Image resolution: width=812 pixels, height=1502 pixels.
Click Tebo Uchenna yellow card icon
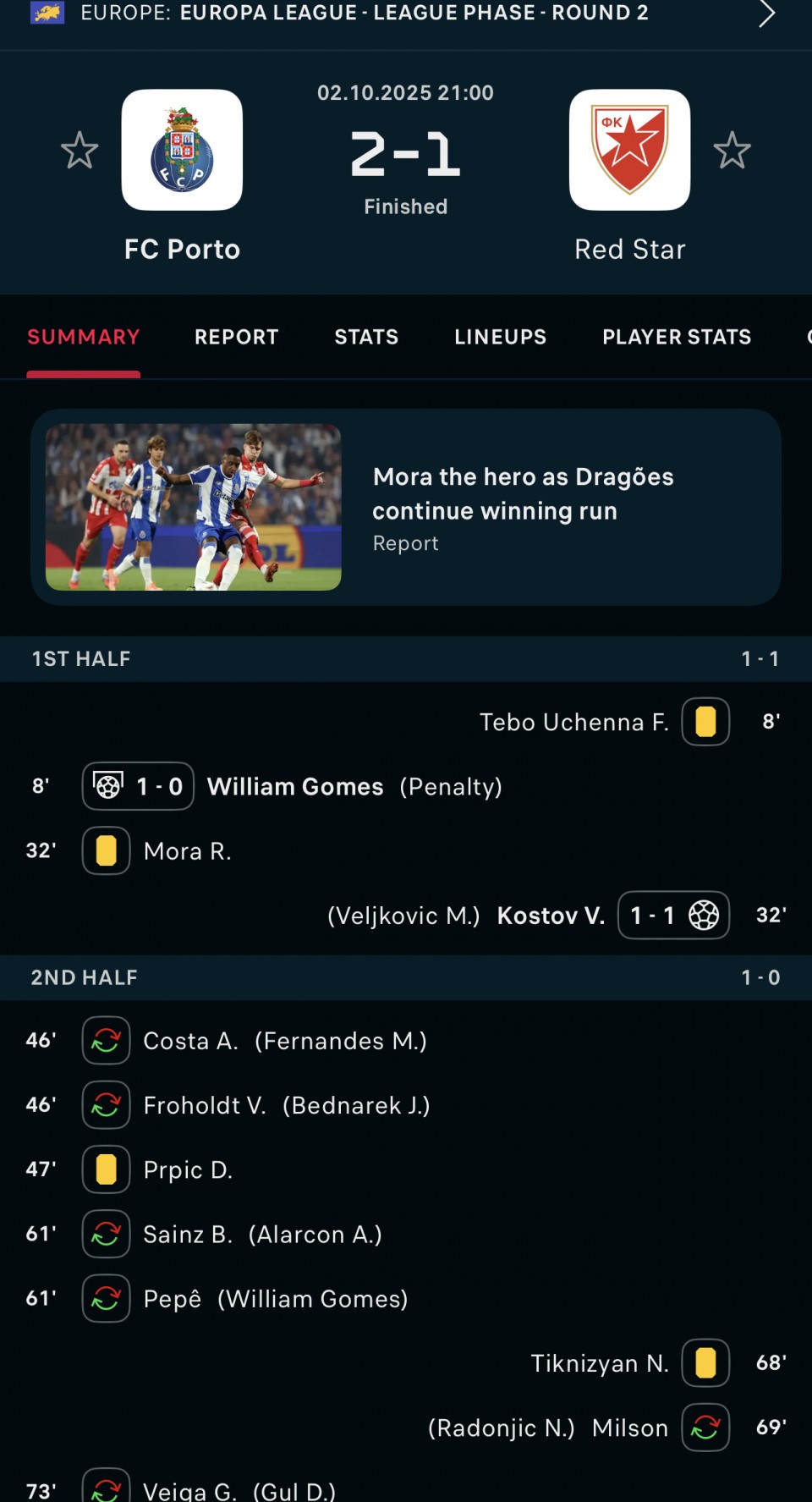tap(705, 722)
